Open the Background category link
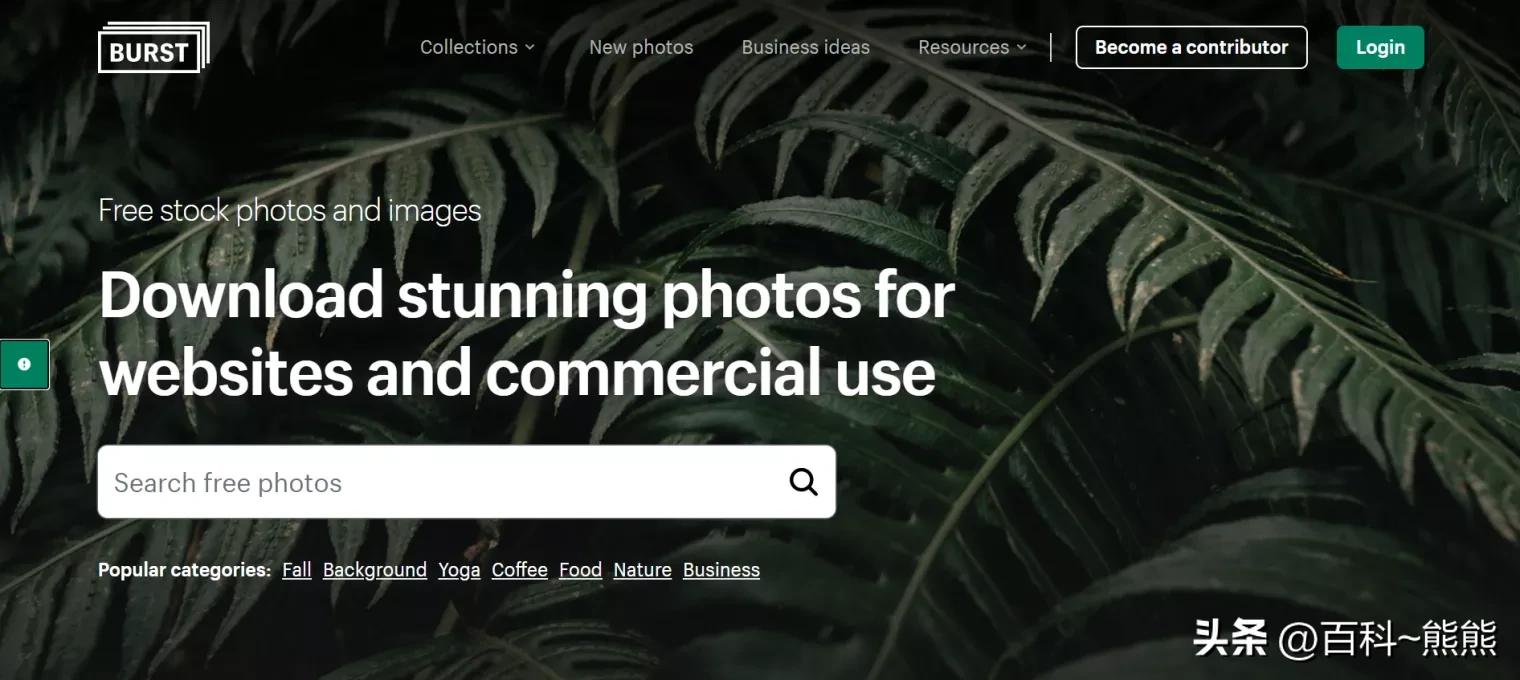1520x680 pixels. pyautogui.click(x=375, y=570)
